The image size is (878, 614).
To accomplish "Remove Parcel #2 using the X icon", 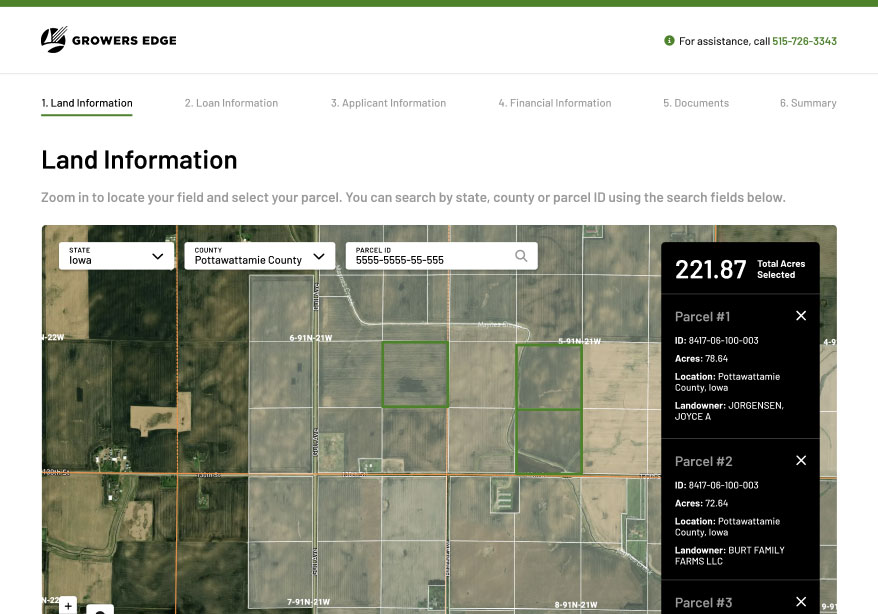I will (800, 461).
